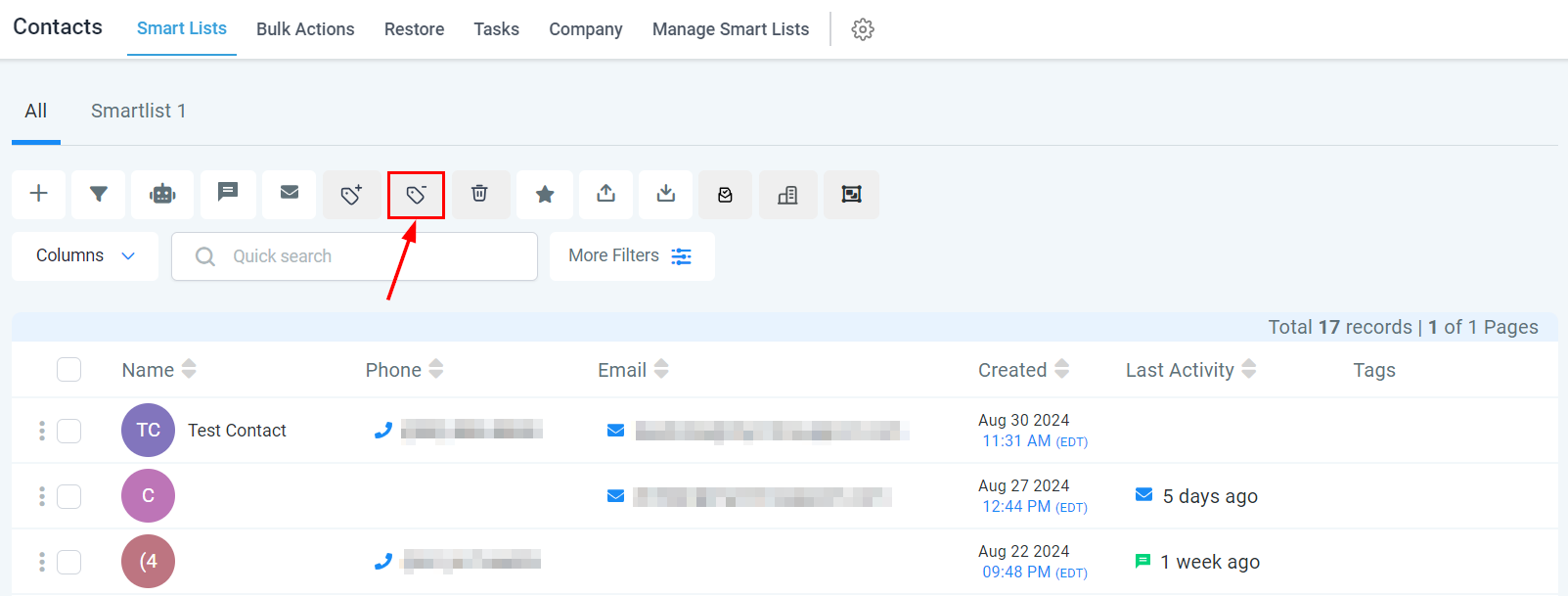The image size is (1568, 596).
Task: Click the email icon in Test Contact row
Action: [x=615, y=431]
